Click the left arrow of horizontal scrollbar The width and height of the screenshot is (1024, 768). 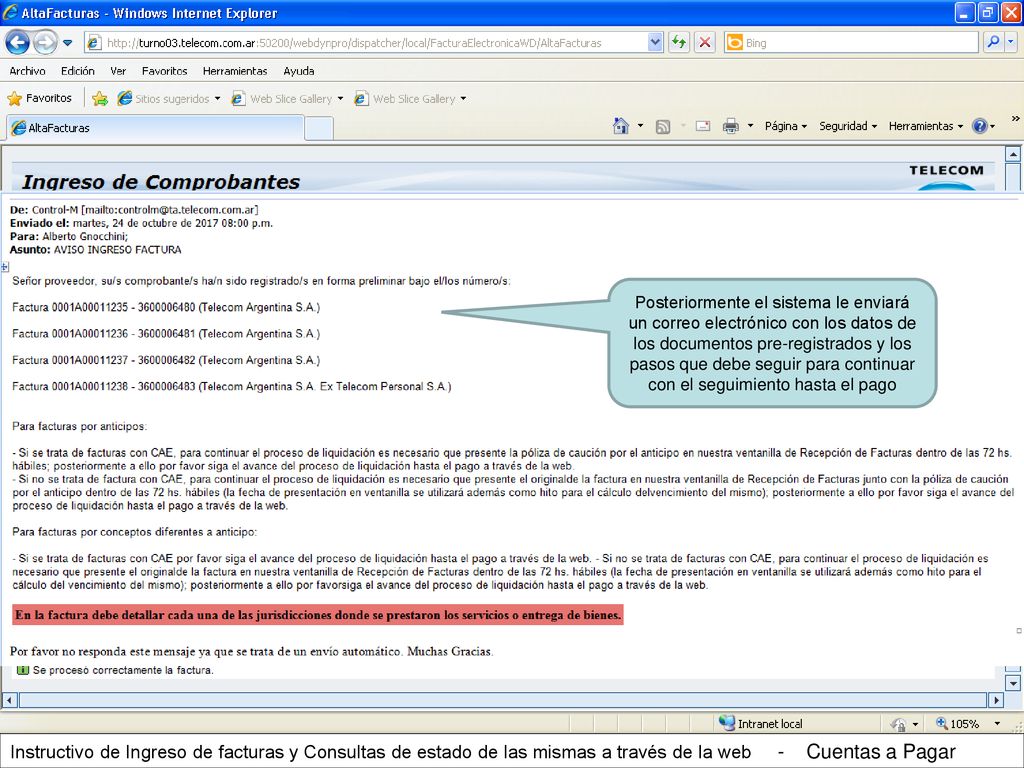click(10, 700)
